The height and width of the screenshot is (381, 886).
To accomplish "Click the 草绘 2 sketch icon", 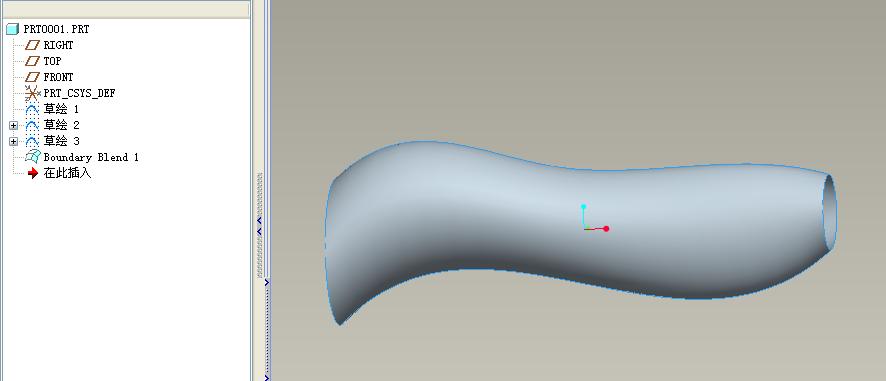I will [x=33, y=125].
